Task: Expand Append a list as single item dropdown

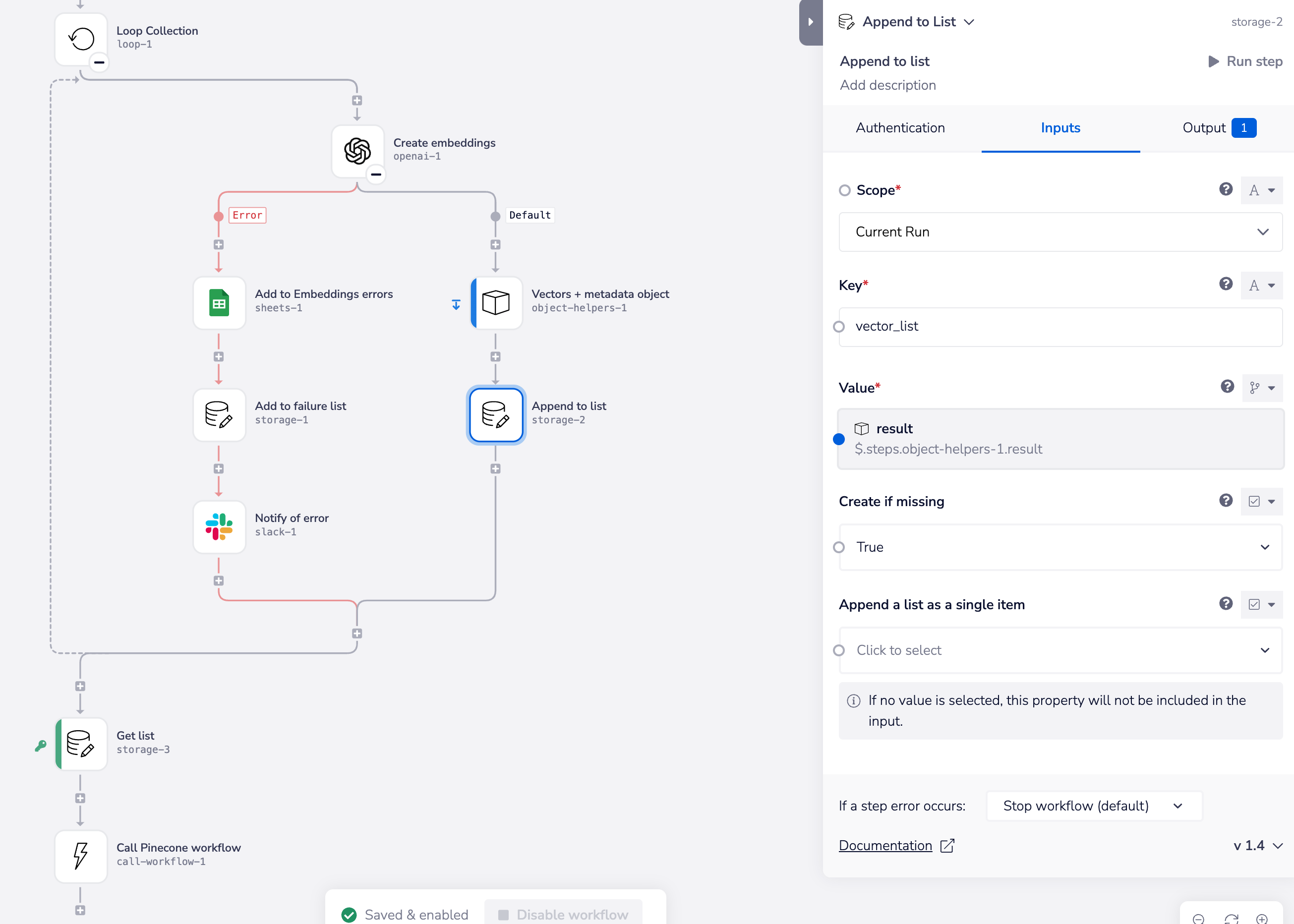Action: (1060, 650)
